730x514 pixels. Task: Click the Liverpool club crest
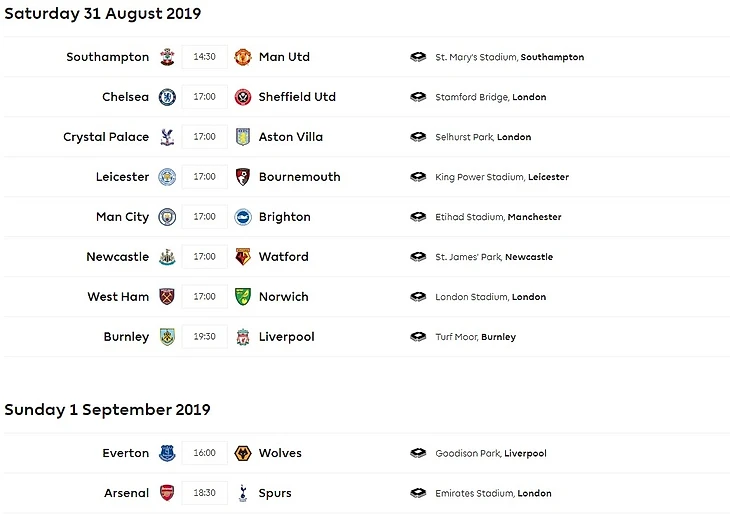242,337
